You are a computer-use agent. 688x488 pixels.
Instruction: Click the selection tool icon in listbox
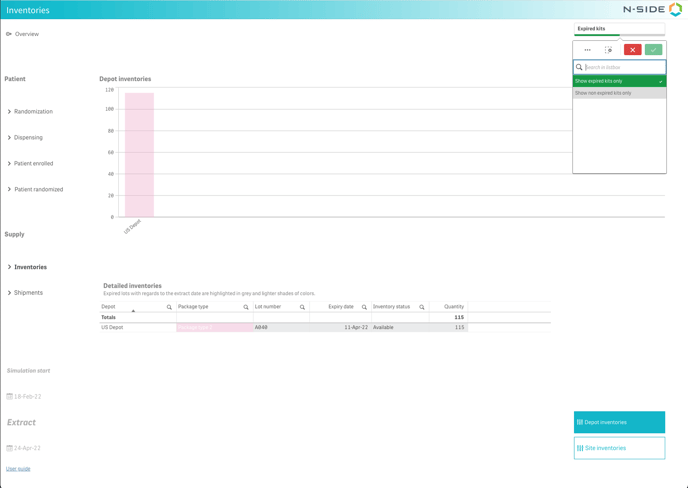pos(609,50)
